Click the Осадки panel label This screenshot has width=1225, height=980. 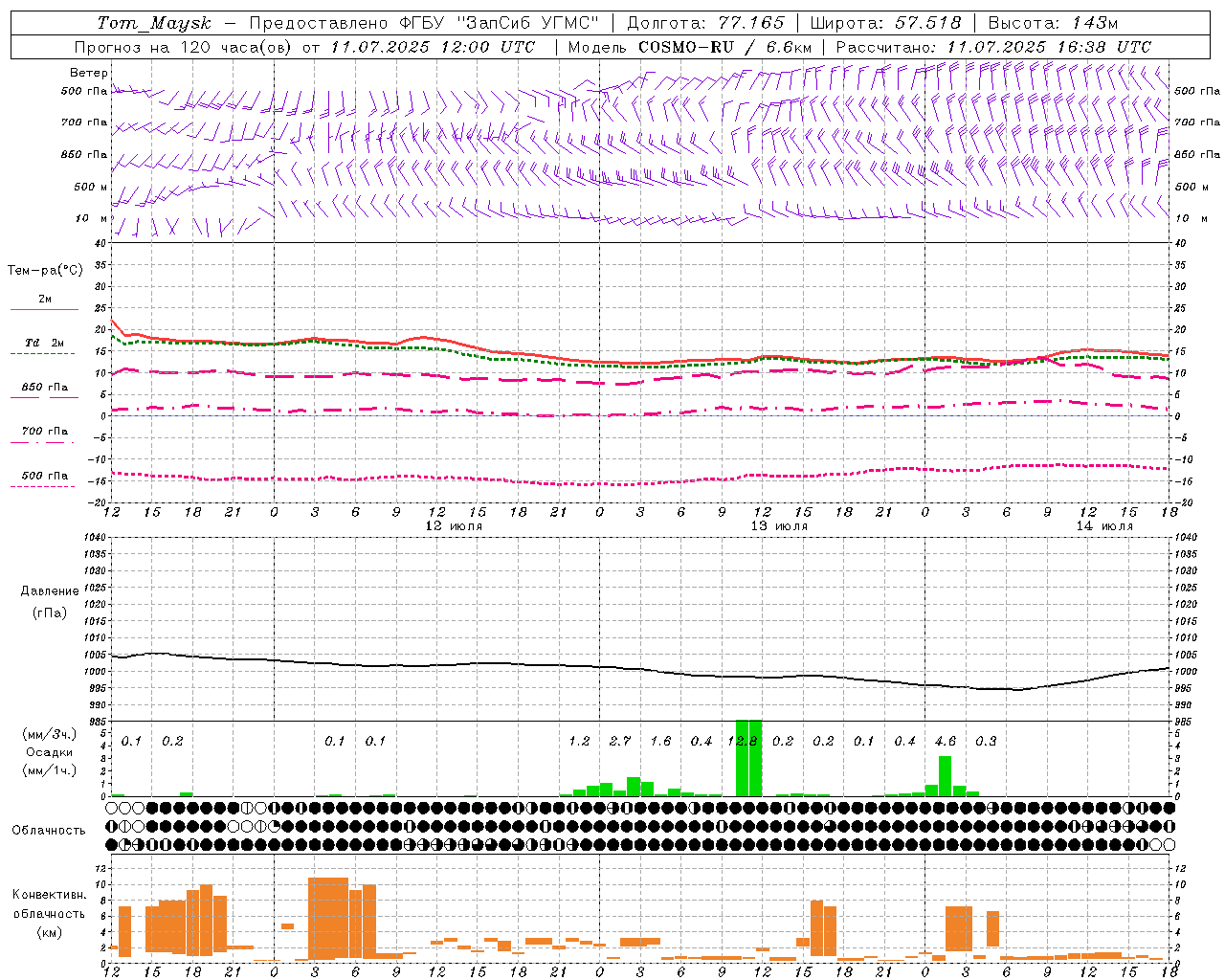[x=50, y=752]
